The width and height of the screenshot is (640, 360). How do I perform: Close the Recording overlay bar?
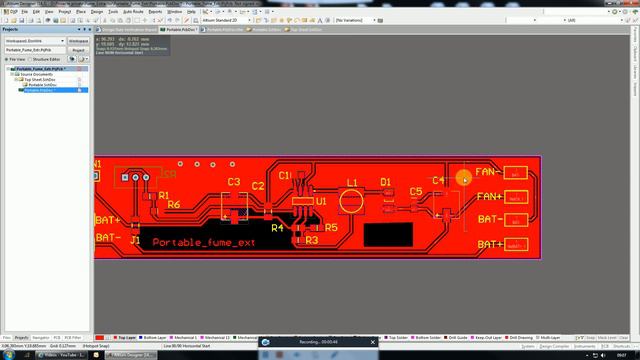tap(373, 342)
